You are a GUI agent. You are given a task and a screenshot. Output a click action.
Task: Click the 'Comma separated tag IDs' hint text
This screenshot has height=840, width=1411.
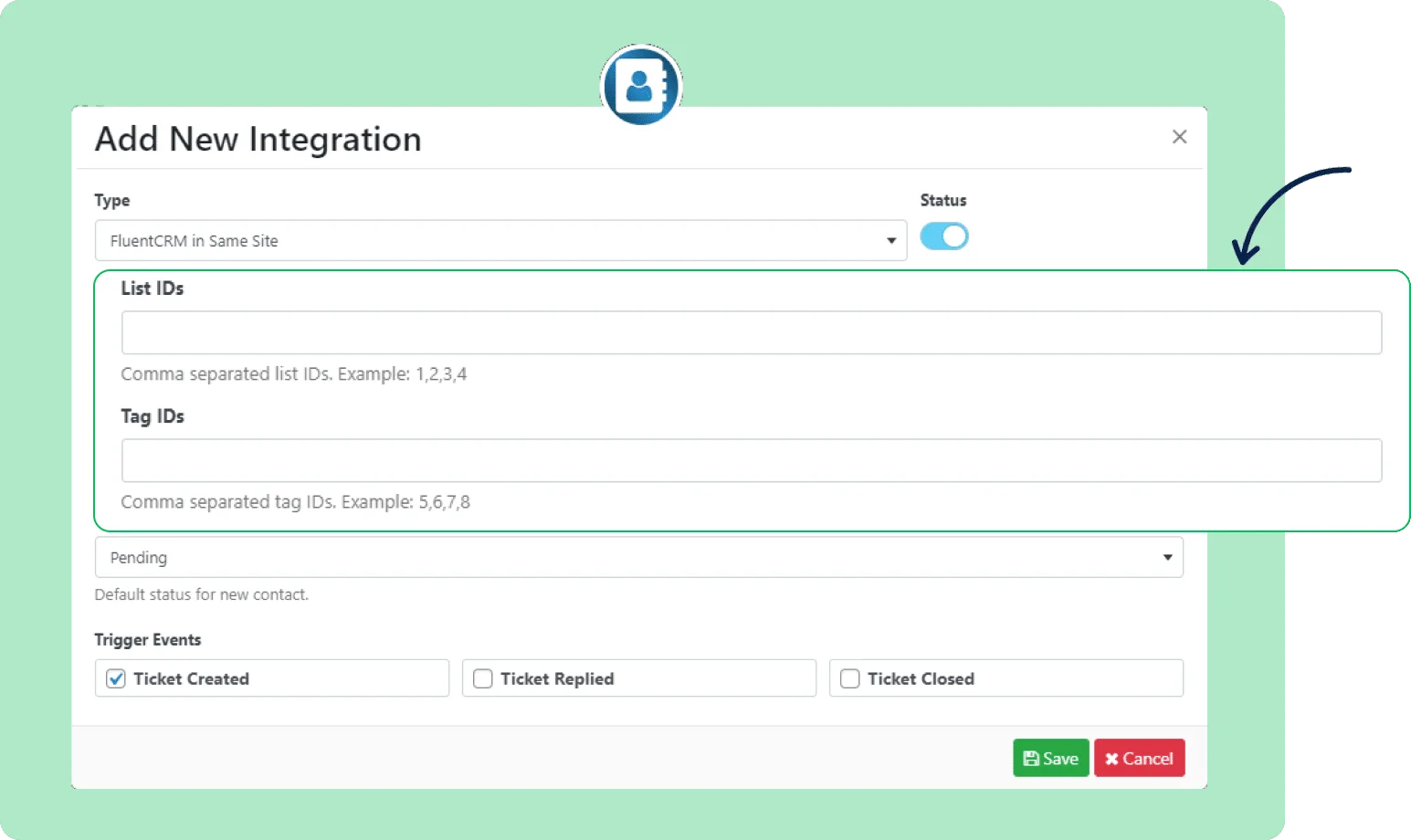(295, 501)
